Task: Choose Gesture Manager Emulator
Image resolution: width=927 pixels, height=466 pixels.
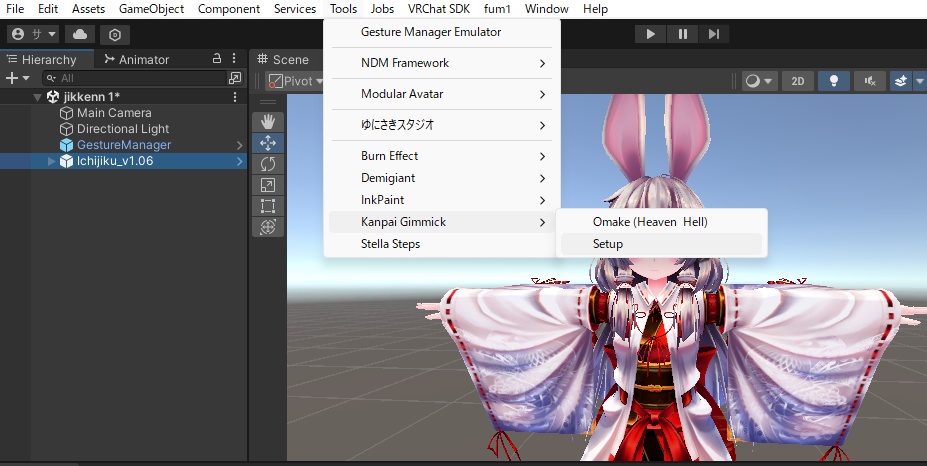Action: (x=442, y=32)
